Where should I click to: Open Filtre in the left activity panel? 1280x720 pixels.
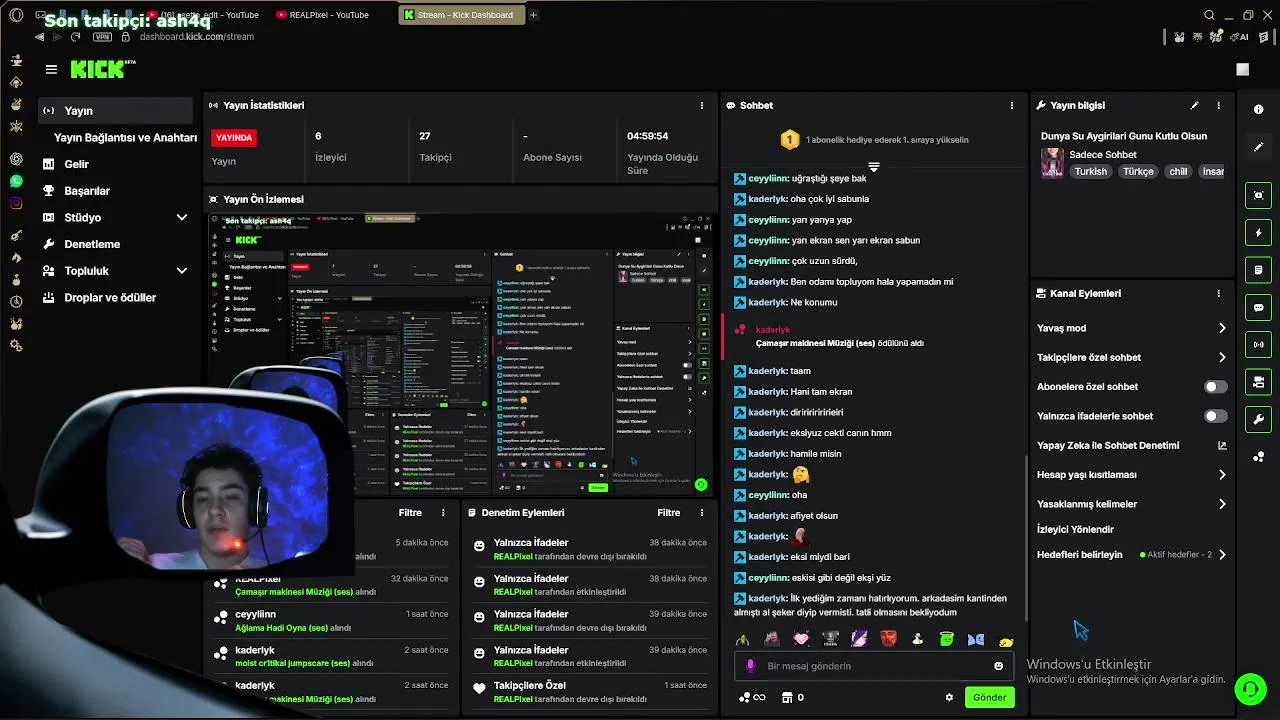point(410,513)
